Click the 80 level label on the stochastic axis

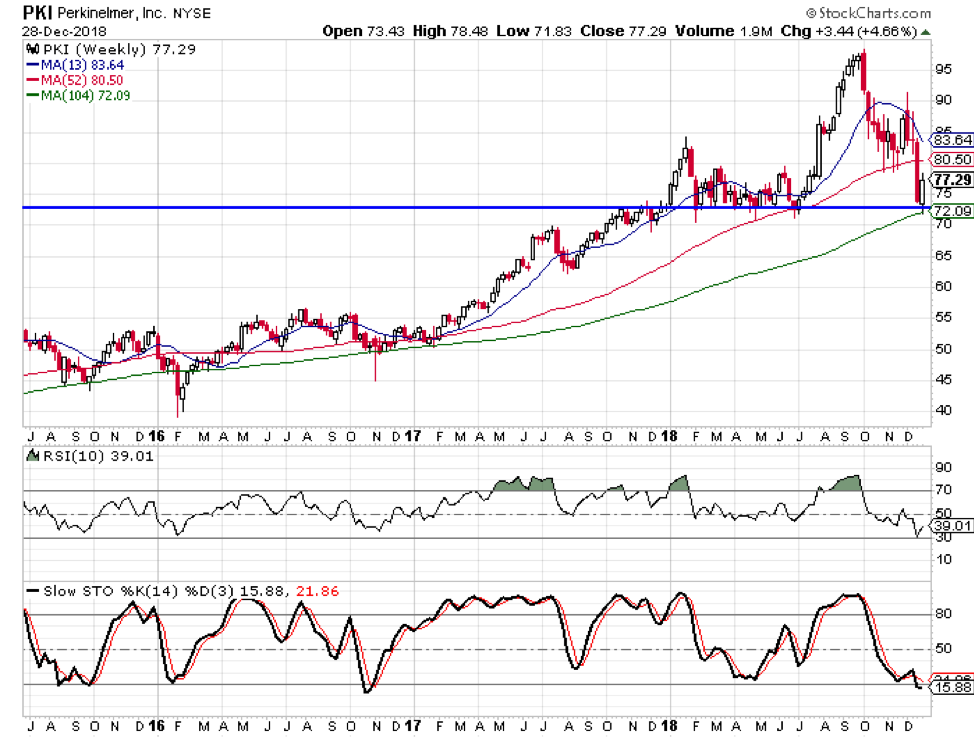pyautogui.click(x=944, y=613)
